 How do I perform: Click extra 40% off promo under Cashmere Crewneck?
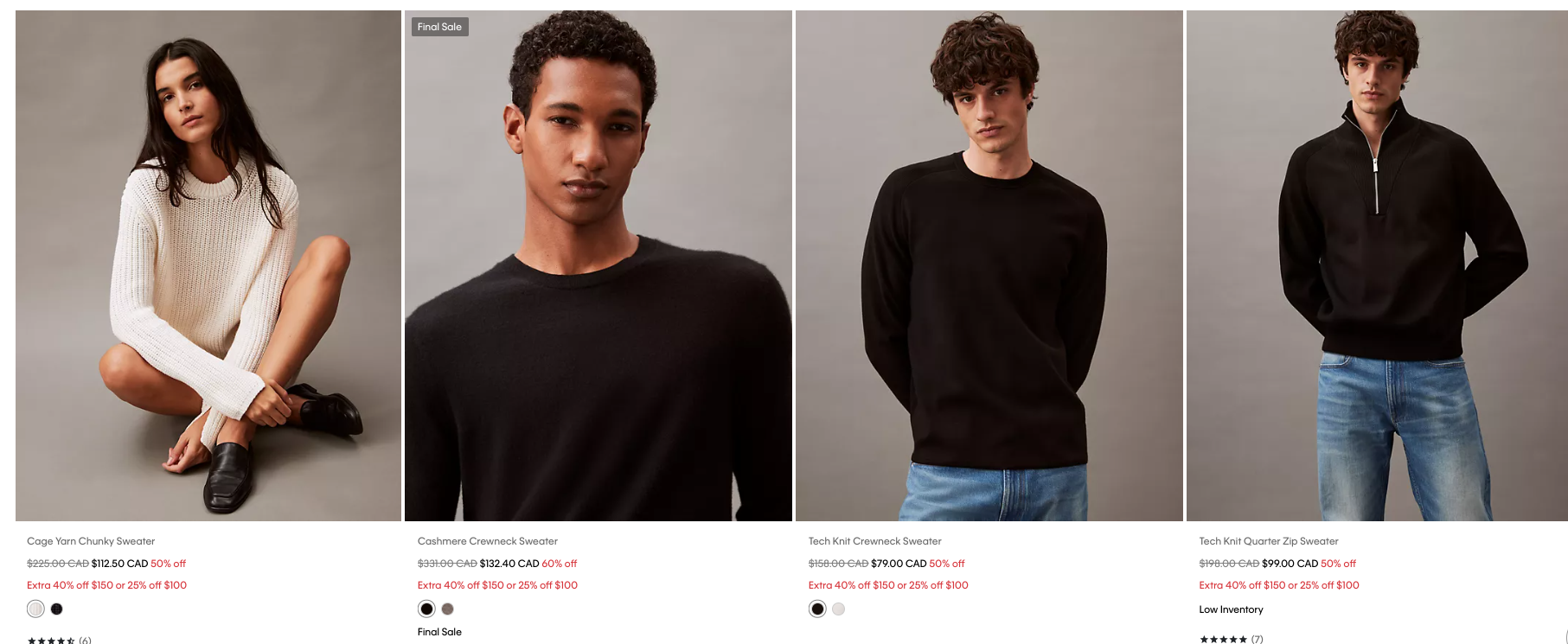[x=497, y=585]
